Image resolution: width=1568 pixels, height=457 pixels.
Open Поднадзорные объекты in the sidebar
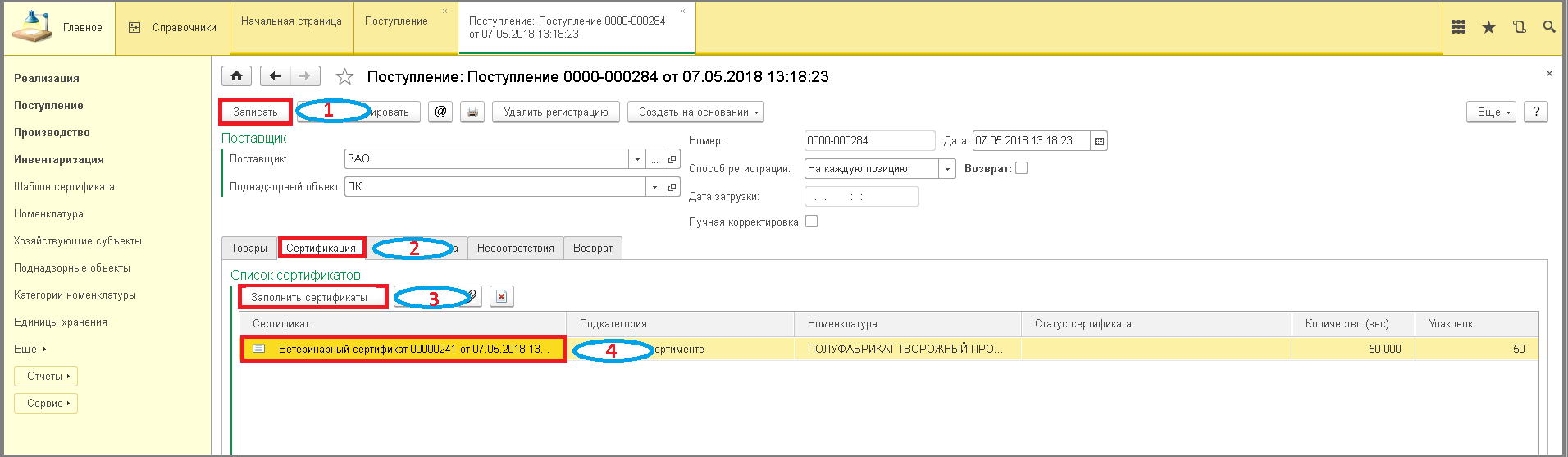72,267
